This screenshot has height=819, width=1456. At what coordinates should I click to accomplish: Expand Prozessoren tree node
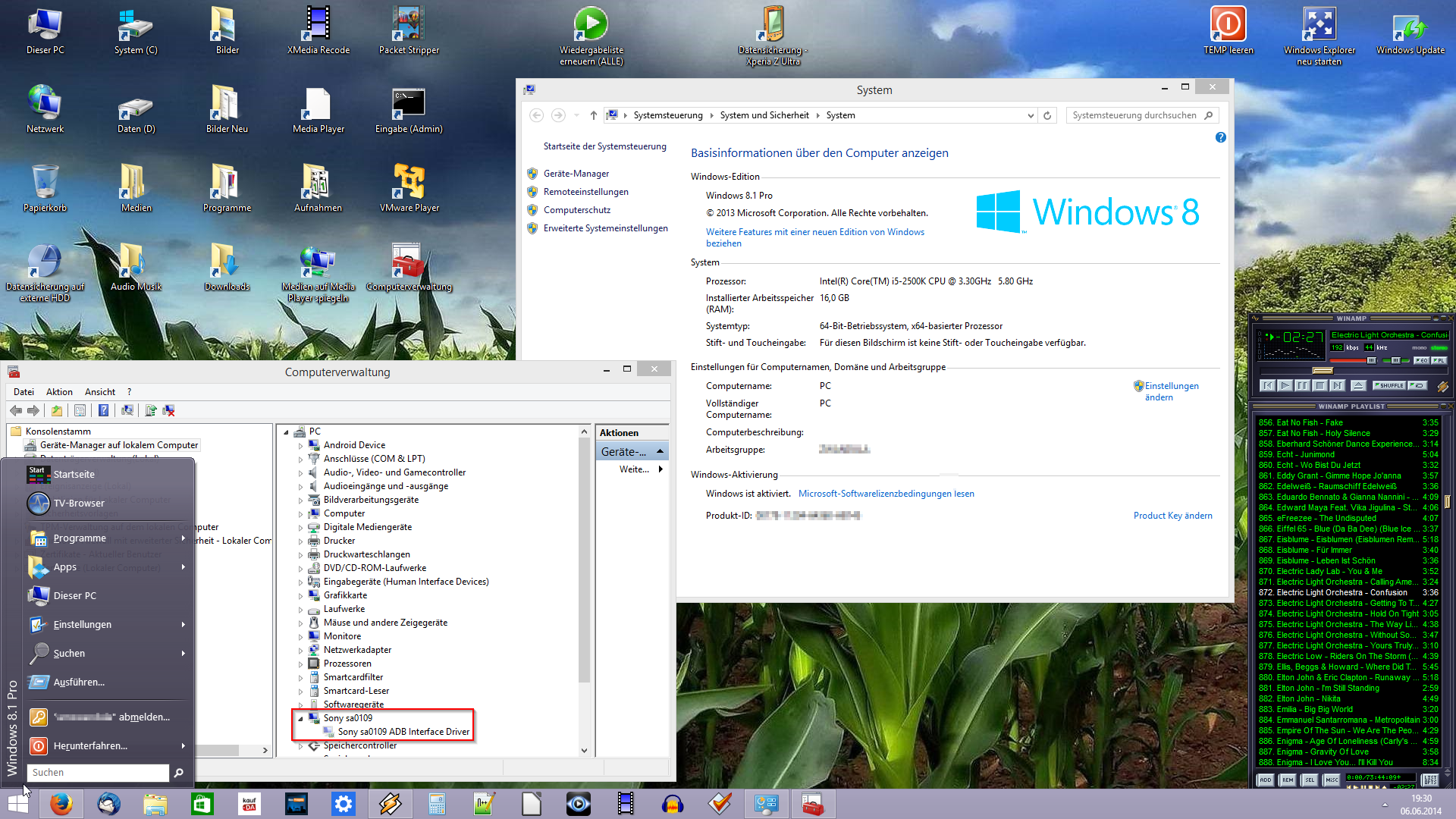[x=300, y=664]
